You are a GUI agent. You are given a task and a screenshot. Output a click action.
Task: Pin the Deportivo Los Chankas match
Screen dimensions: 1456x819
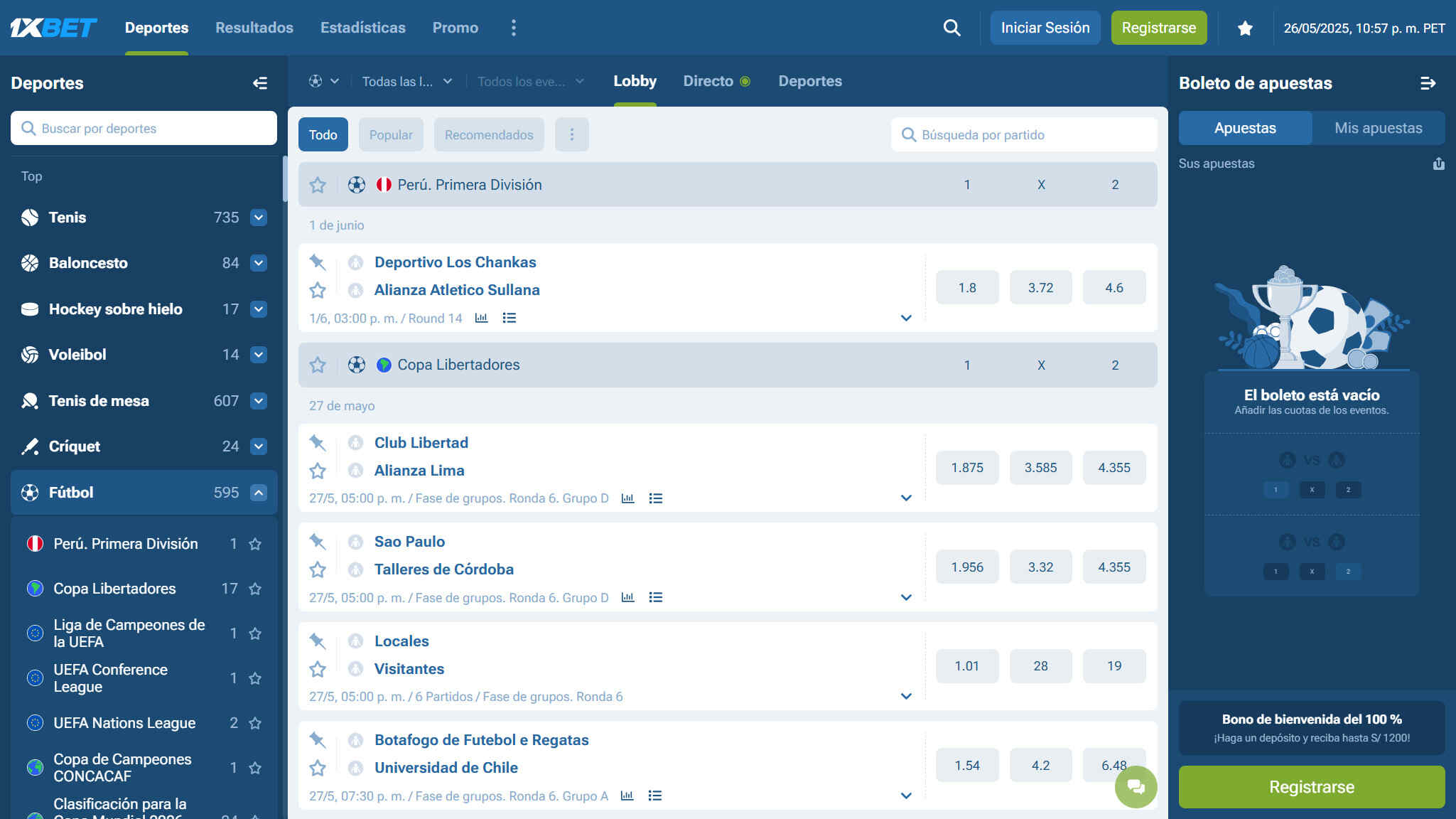317,262
